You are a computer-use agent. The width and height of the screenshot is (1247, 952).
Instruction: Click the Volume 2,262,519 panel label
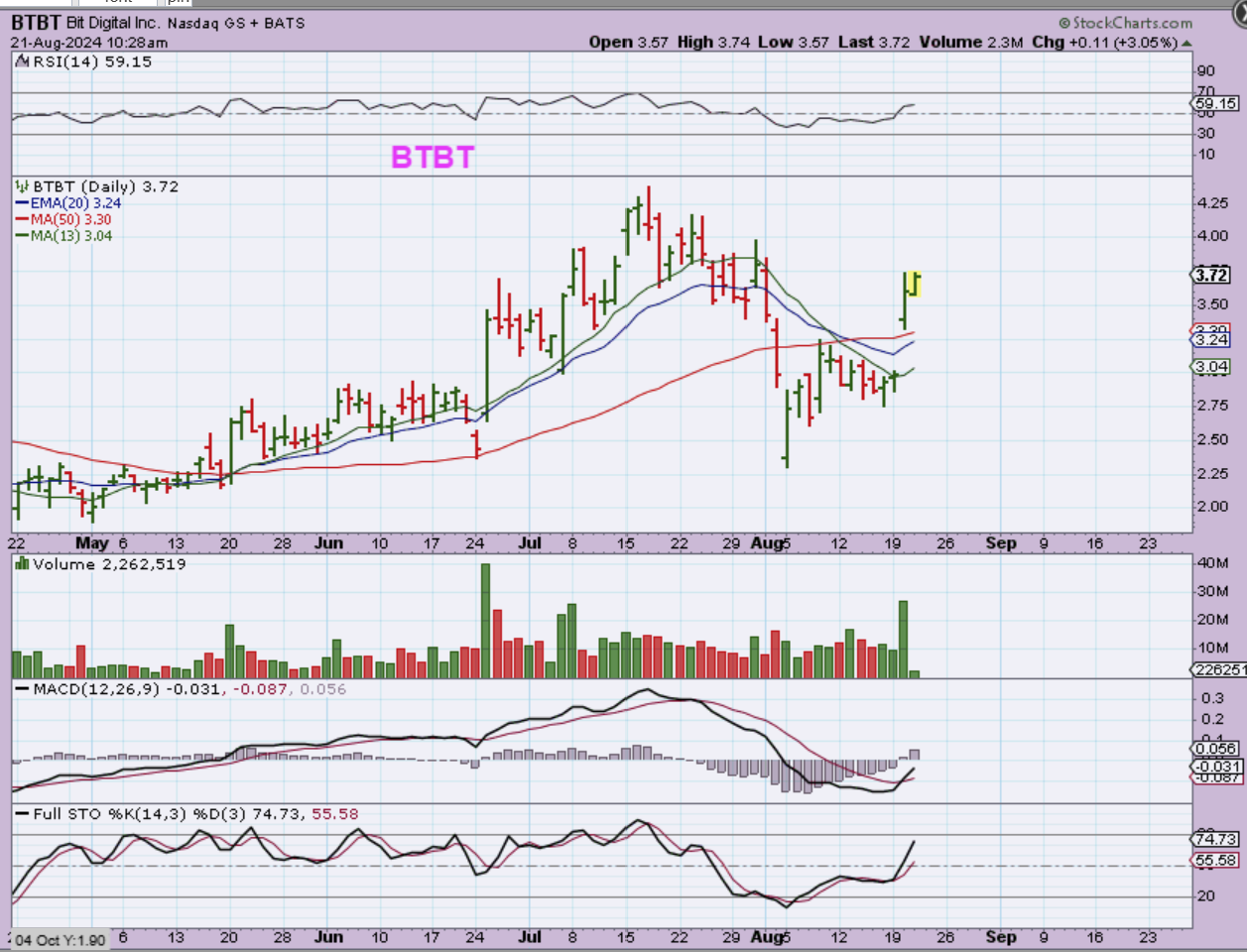109,564
